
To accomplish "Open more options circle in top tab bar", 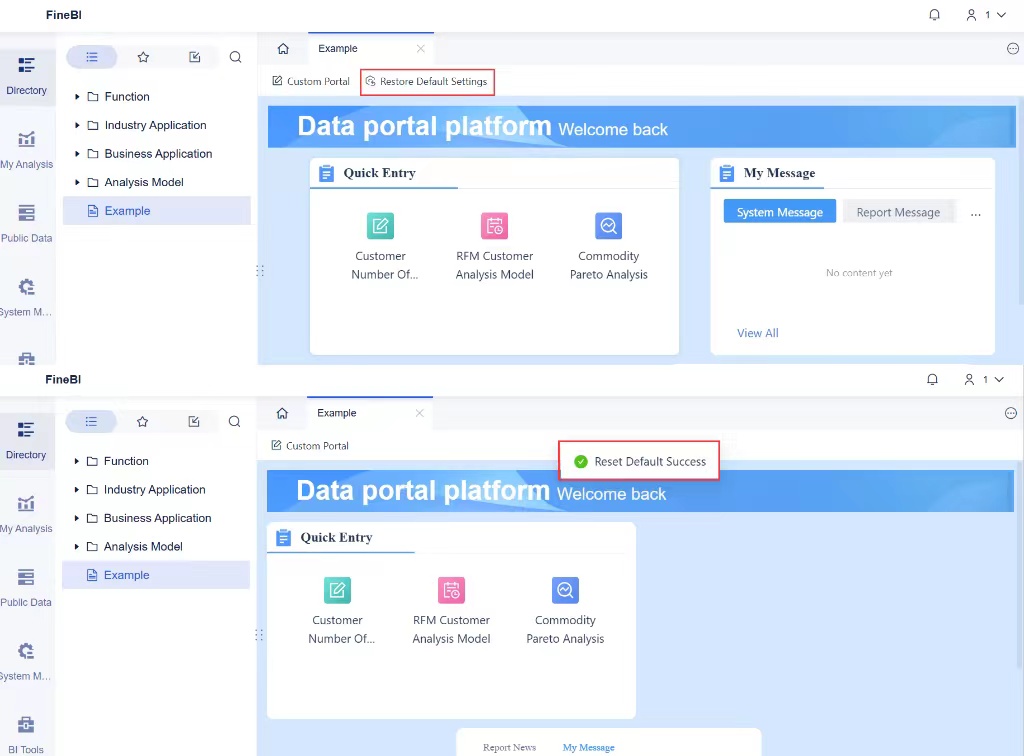I will 1013,48.
